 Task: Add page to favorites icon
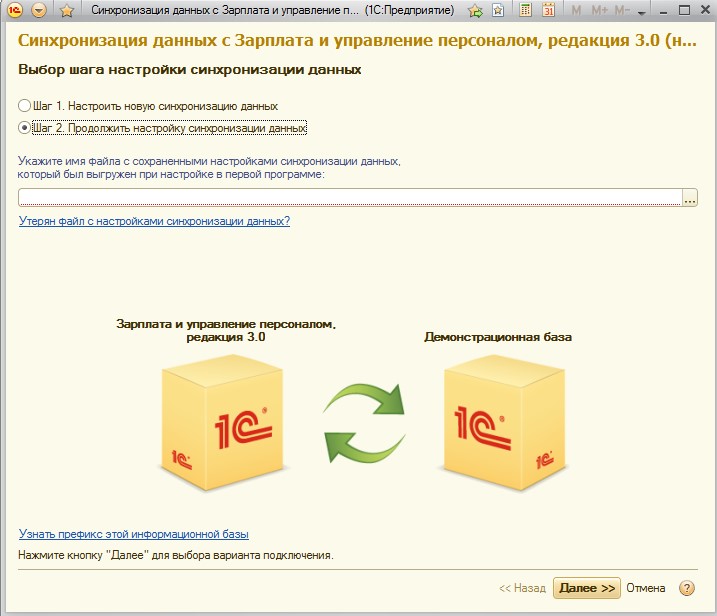point(498,10)
